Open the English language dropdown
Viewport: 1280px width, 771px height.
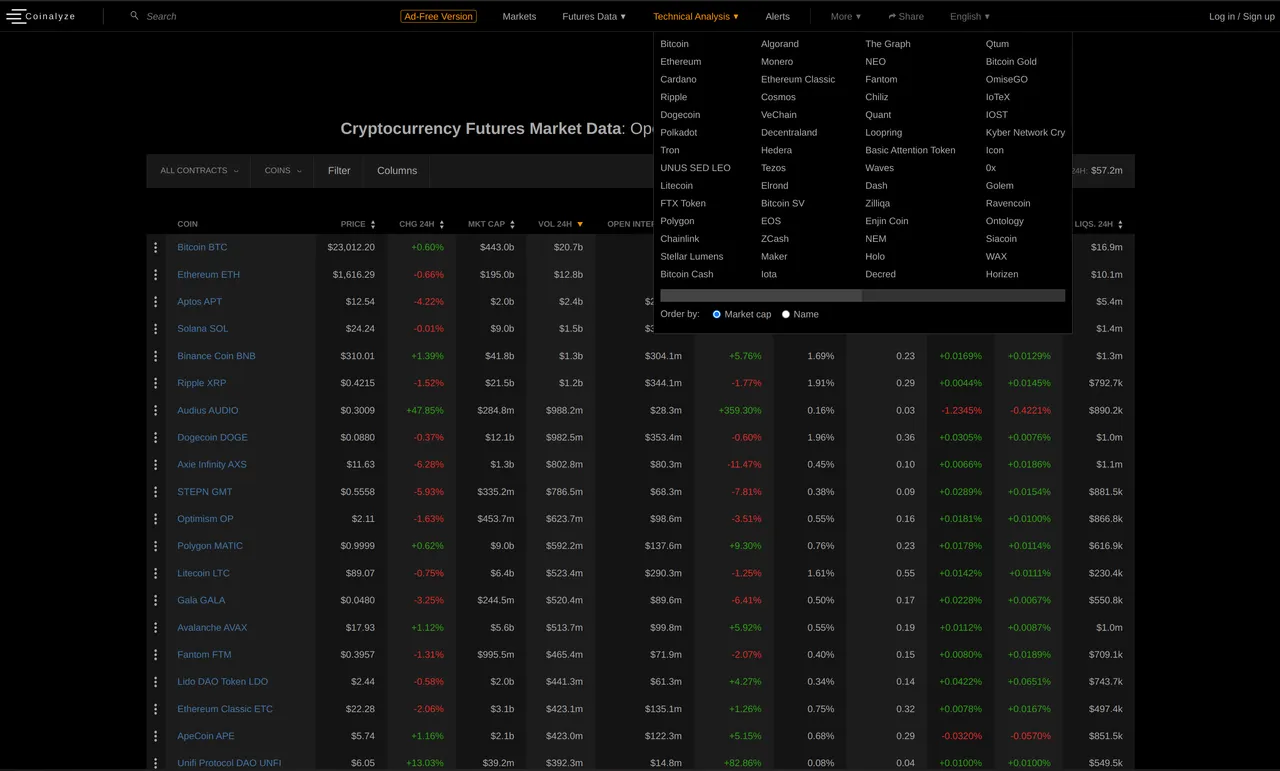(970, 16)
